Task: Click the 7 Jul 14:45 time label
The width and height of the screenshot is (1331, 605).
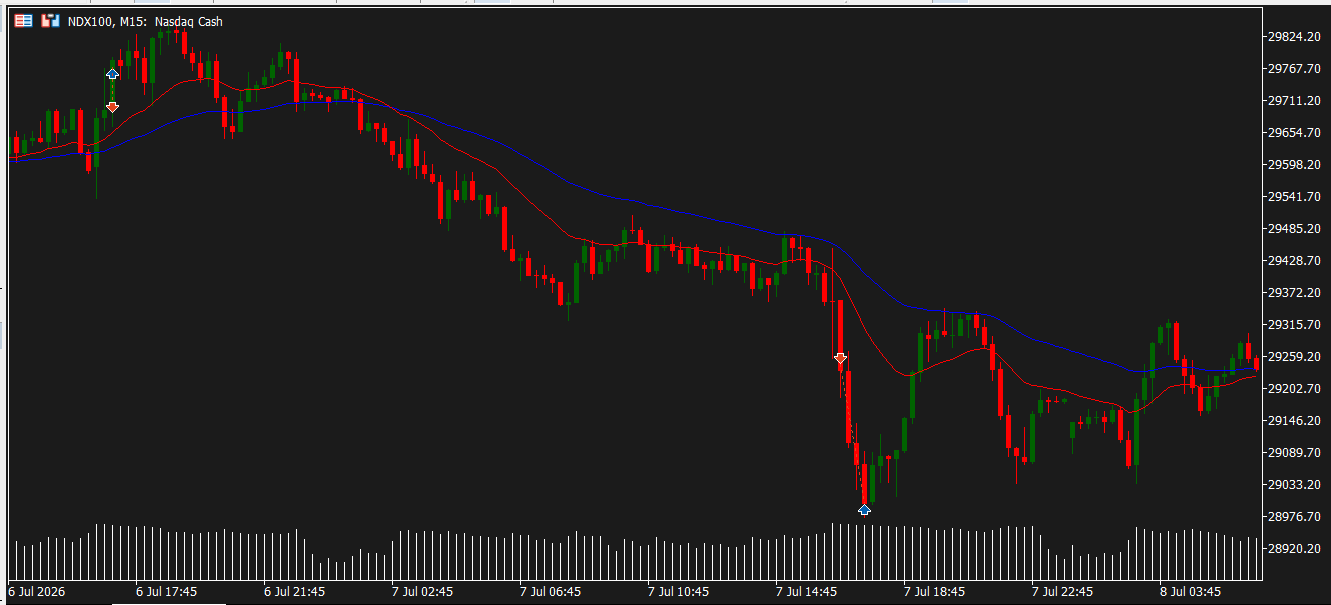Action: 806,592
